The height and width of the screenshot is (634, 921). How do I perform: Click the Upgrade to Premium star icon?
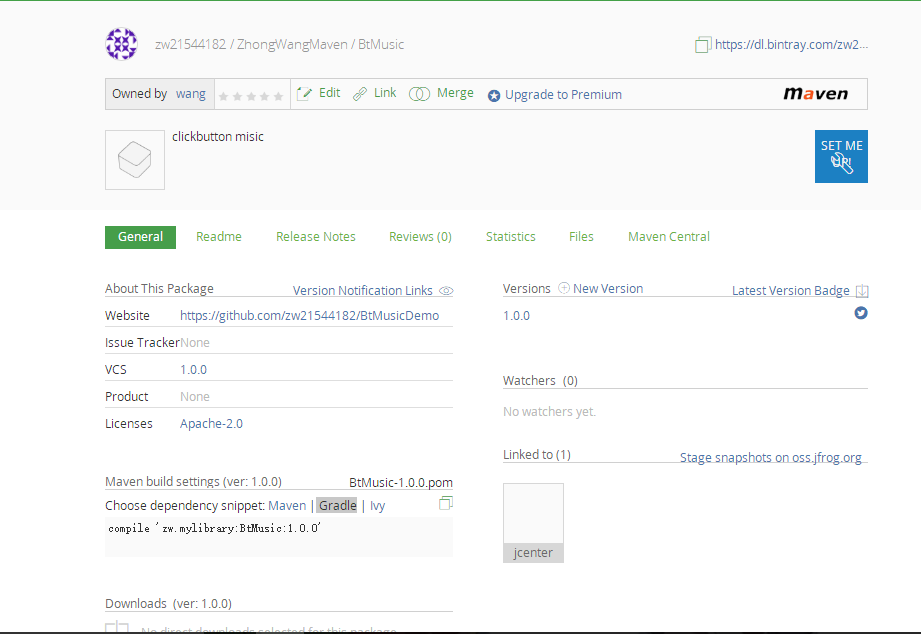pos(494,95)
